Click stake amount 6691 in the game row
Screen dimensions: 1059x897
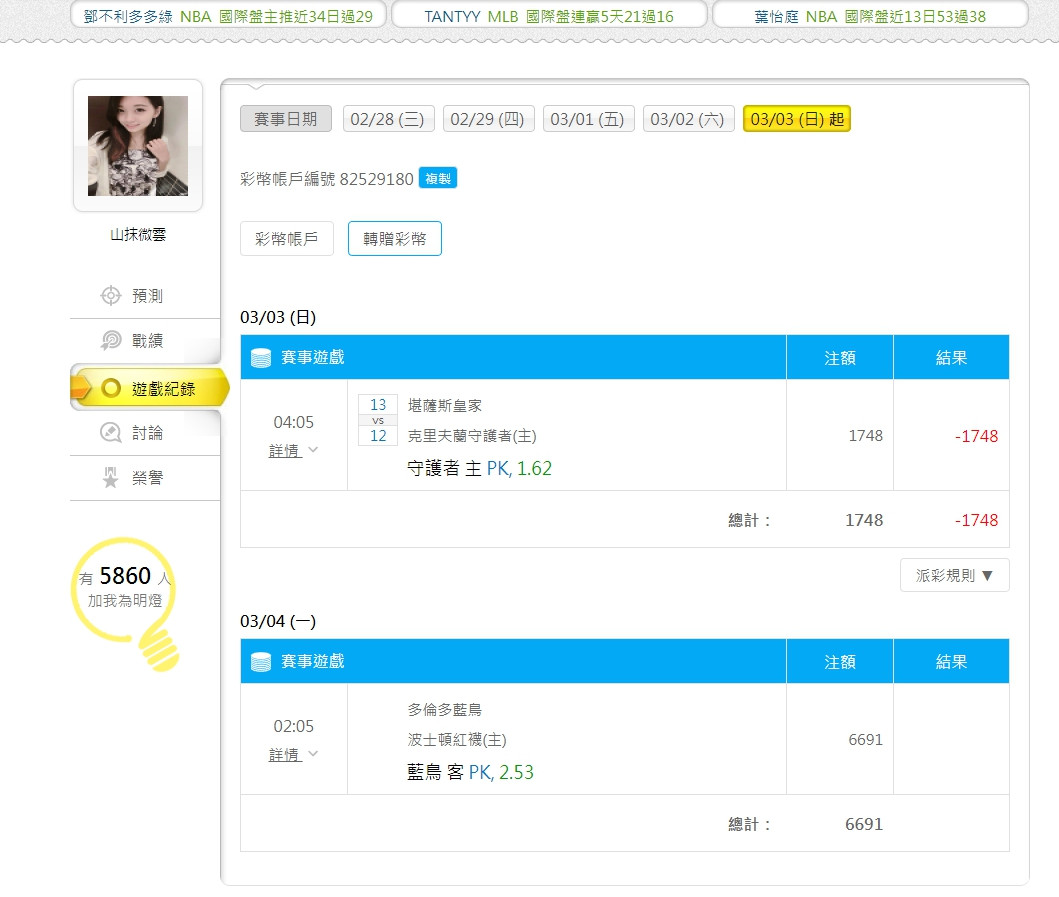click(x=865, y=740)
